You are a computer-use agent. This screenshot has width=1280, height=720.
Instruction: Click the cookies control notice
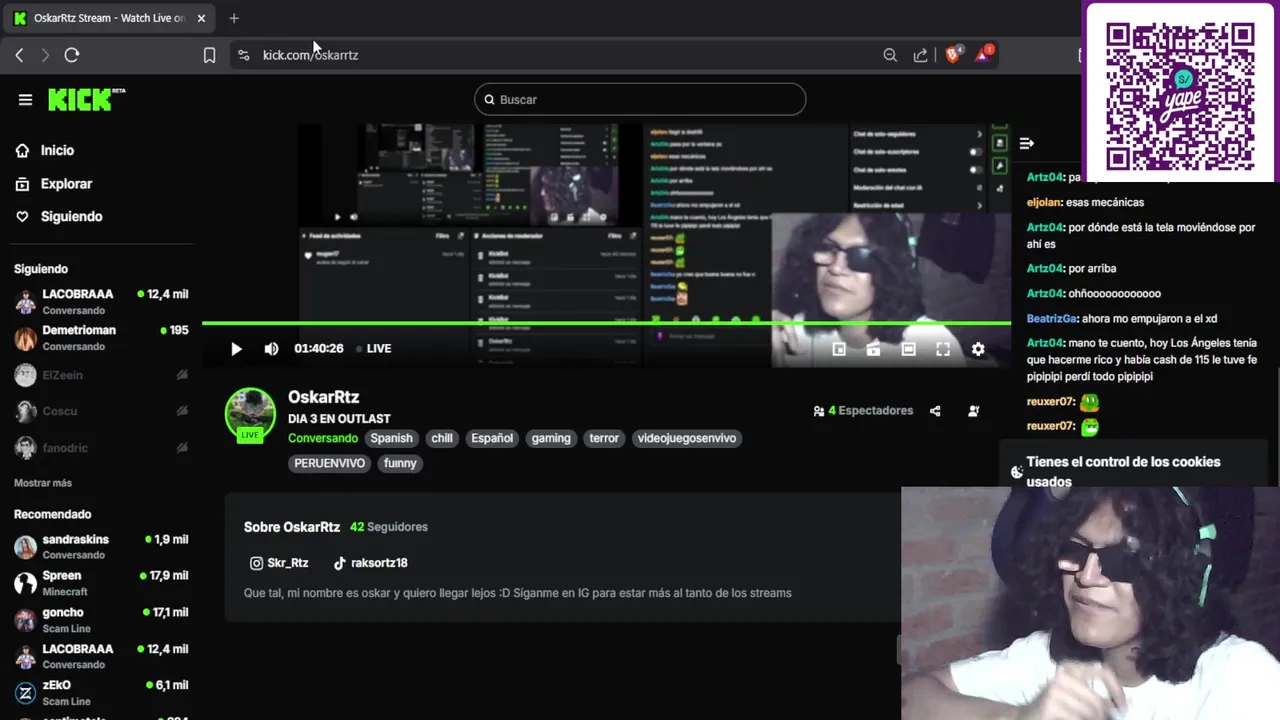click(1133, 471)
